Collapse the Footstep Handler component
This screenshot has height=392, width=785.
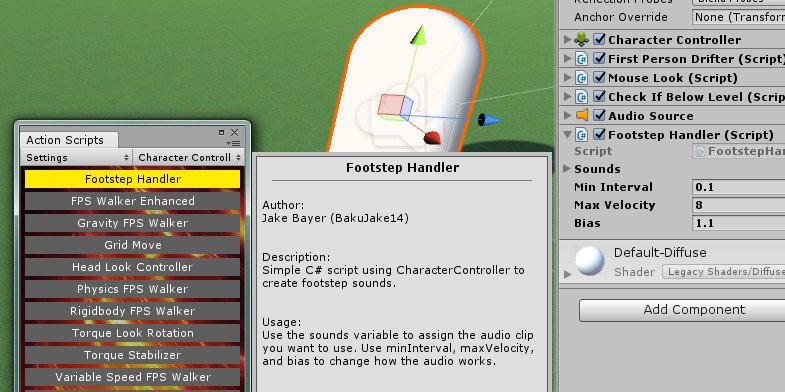[x=567, y=135]
